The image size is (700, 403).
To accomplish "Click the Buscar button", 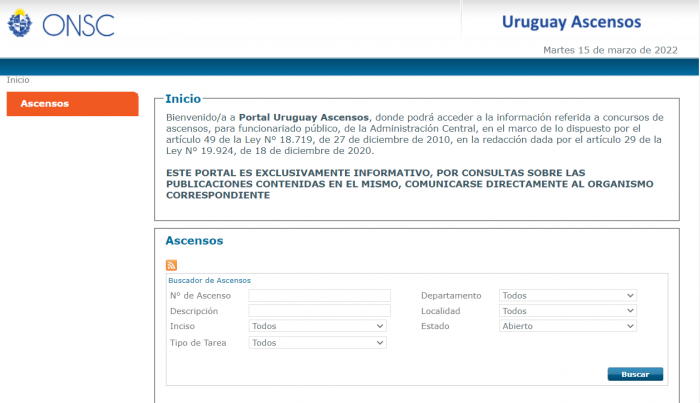I will click(x=635, y=374).
